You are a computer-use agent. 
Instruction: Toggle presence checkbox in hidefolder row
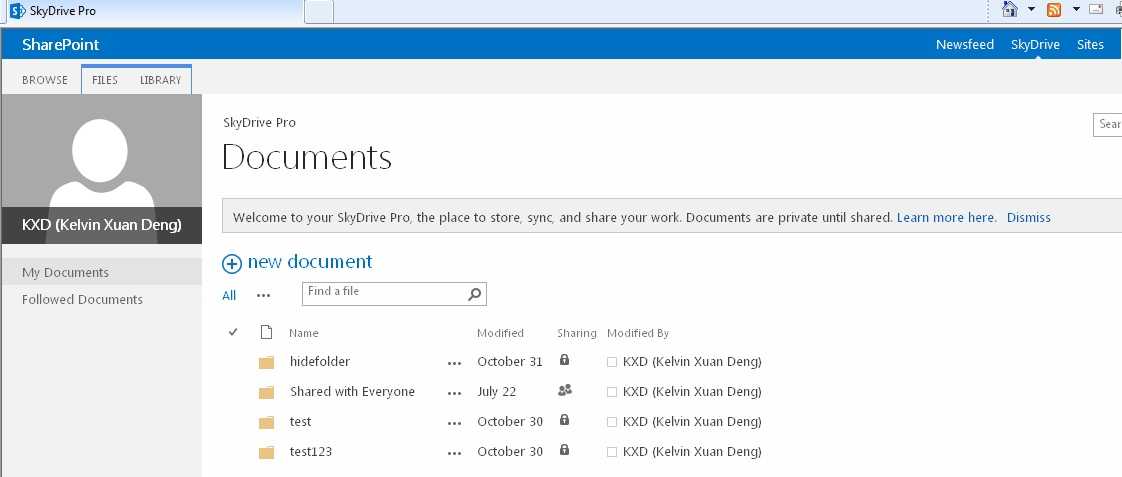(x=612, y=363)
